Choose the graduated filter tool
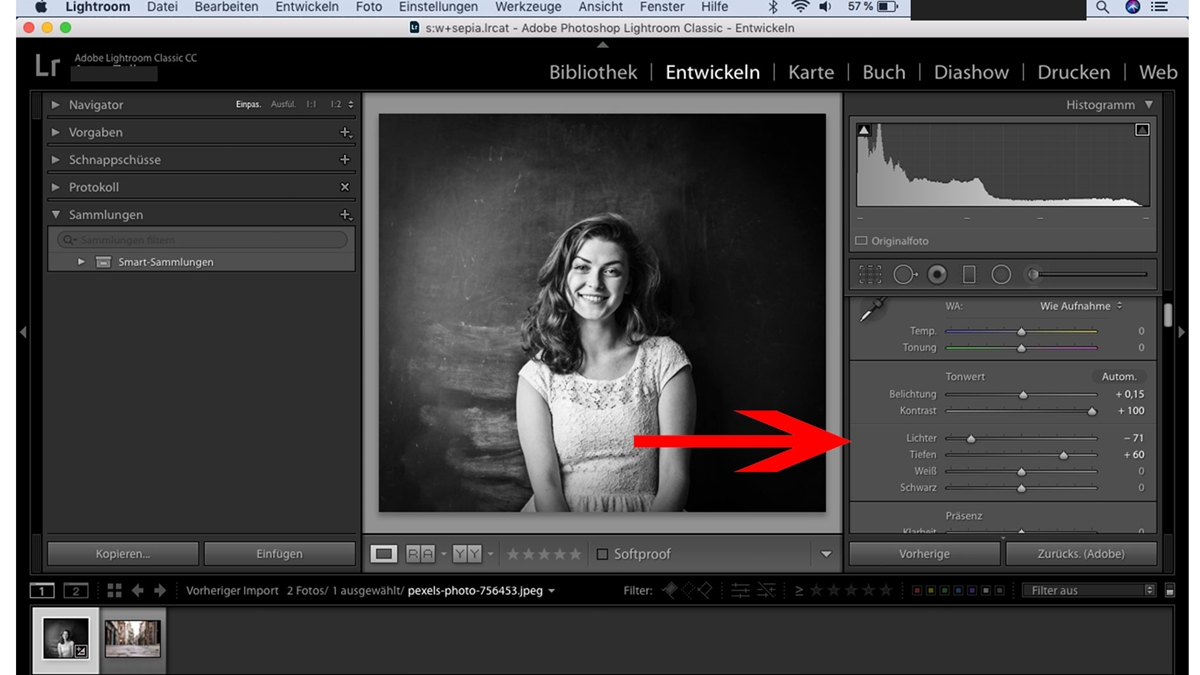 (x=969, y=274)
